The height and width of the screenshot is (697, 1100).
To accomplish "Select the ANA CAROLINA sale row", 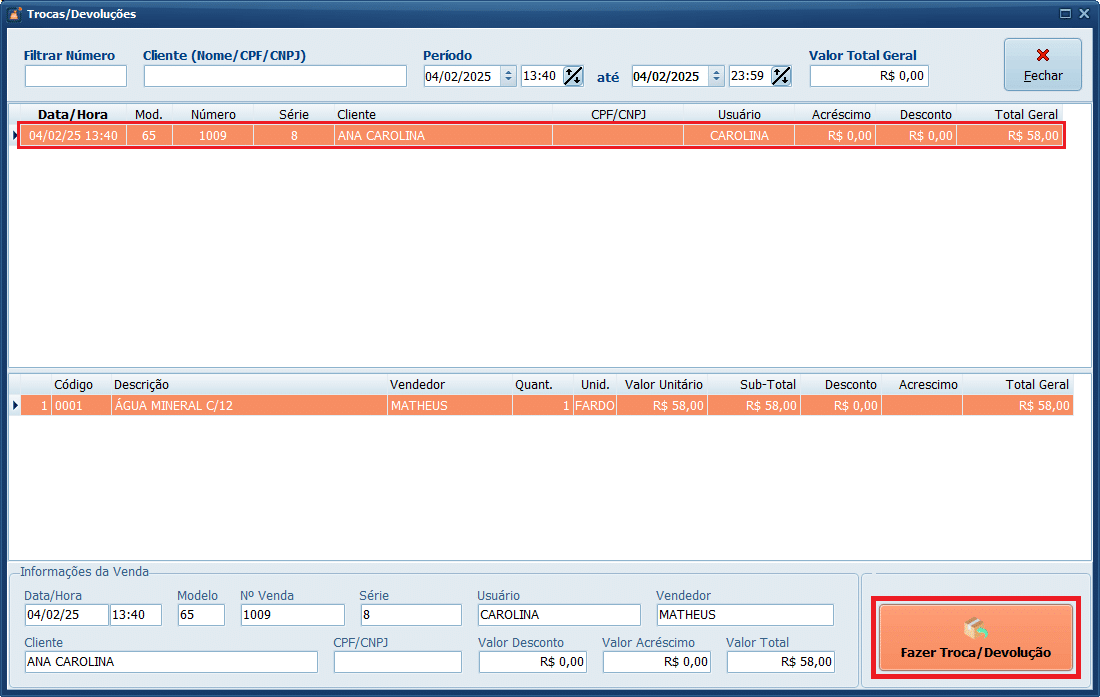I will [x=540, y=135].
